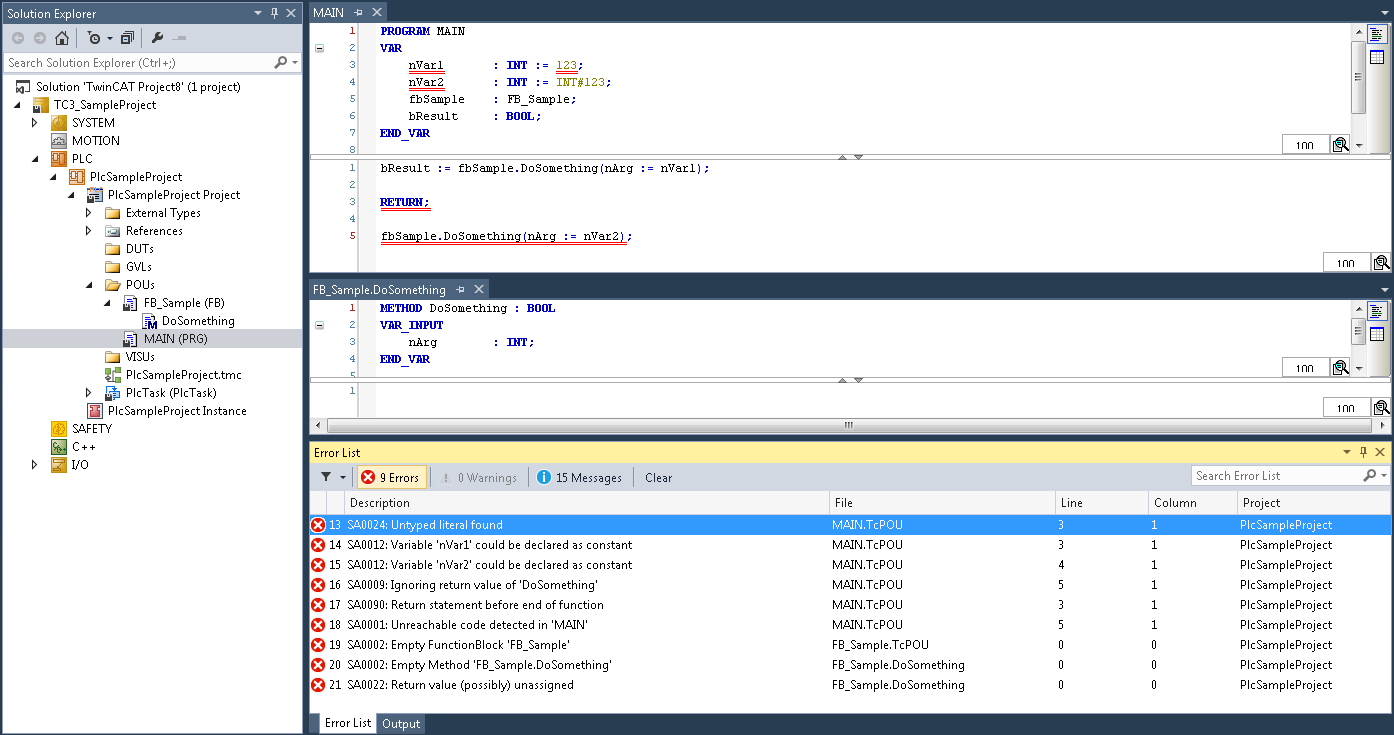The image size is (1394, 735).
Task: Focus the Search Error List field
Action: point(1277,476)
